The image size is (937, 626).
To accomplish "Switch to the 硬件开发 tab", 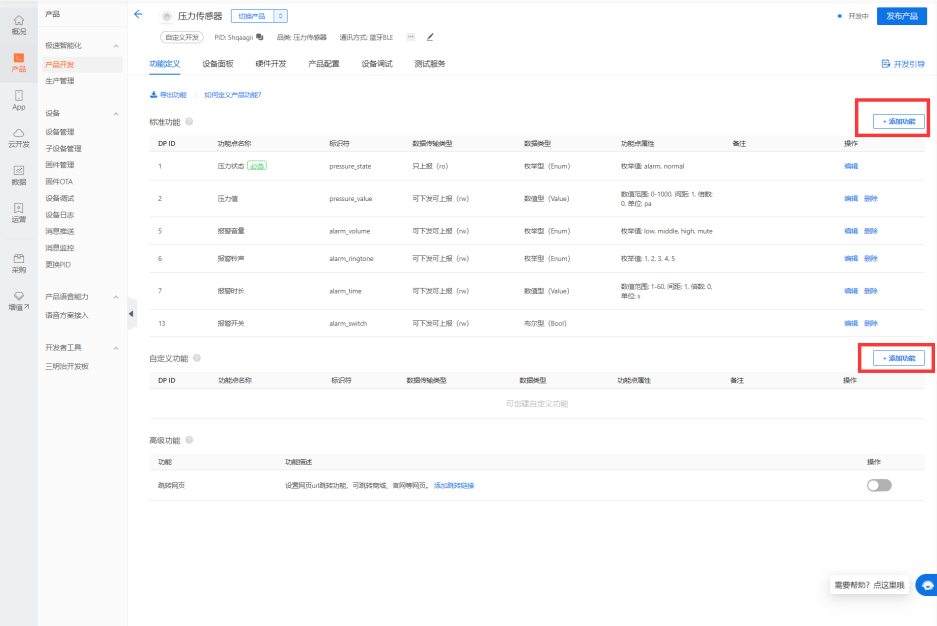I will 271,64.
